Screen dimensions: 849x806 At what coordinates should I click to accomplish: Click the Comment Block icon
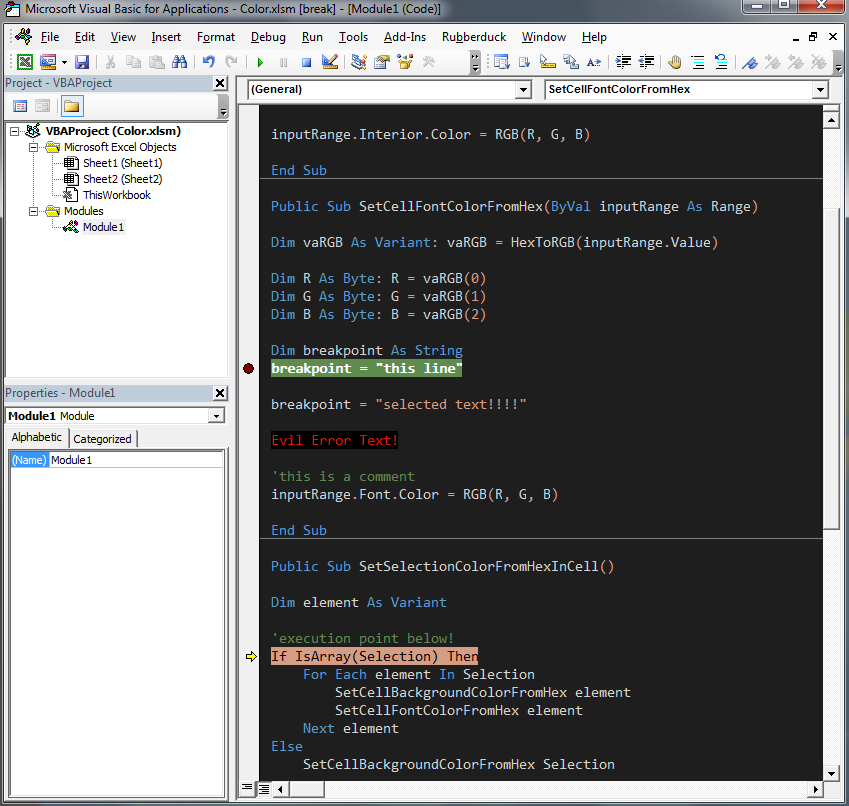698,62
